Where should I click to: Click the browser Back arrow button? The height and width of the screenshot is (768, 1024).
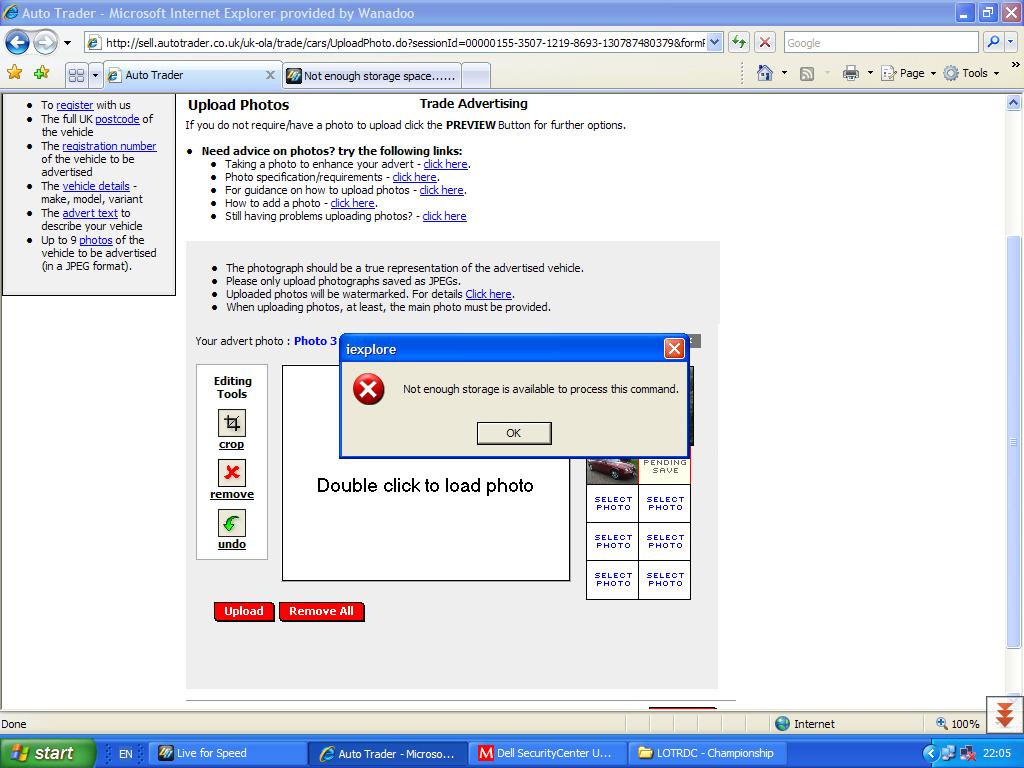(17, 43)
